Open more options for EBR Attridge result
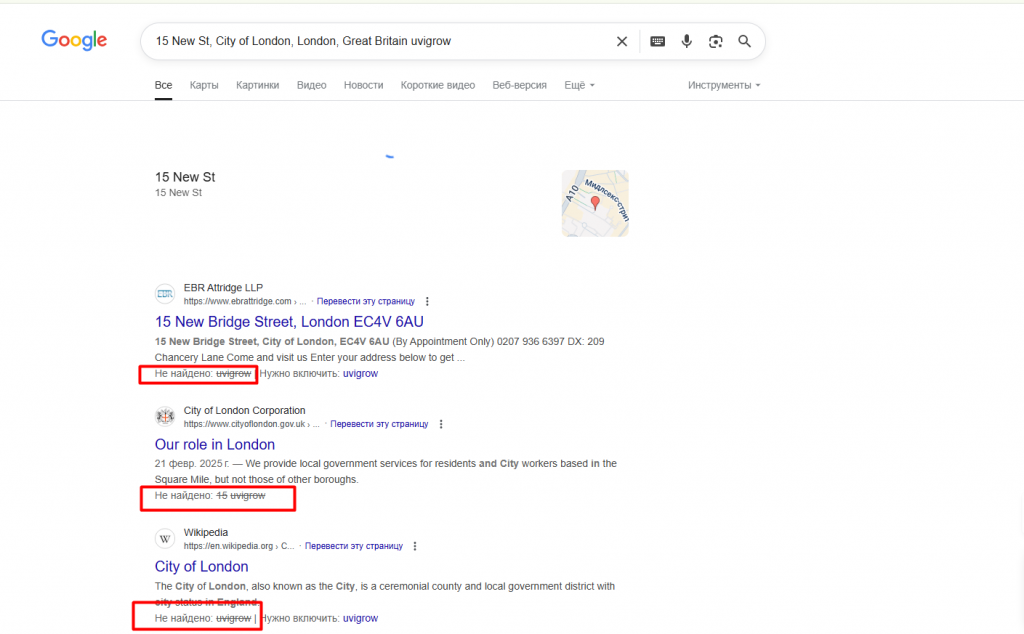This screenshot has width=1024, height=634. click(427, 301)
